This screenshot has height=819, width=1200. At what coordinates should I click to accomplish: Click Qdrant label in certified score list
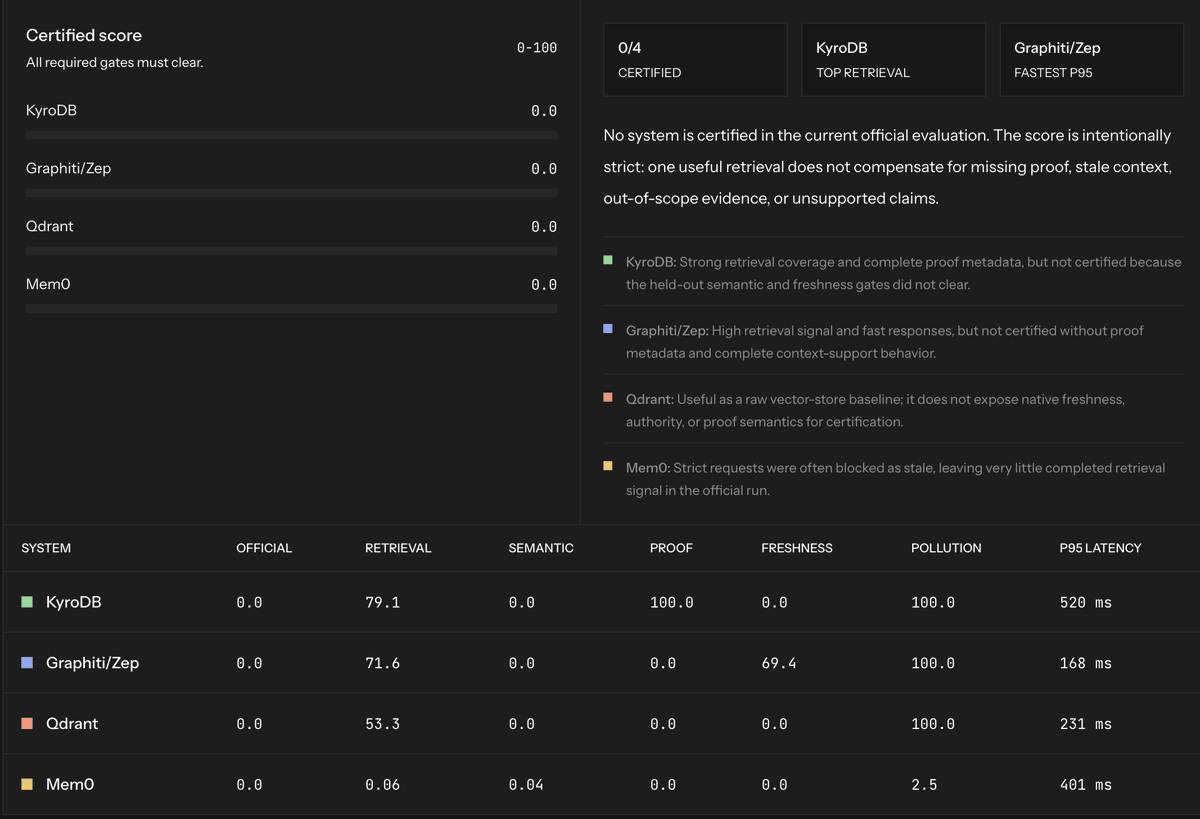point(50,226)
